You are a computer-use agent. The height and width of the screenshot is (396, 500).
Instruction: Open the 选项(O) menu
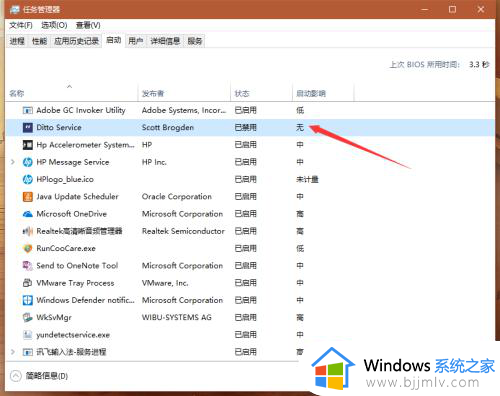click(54, 25)
